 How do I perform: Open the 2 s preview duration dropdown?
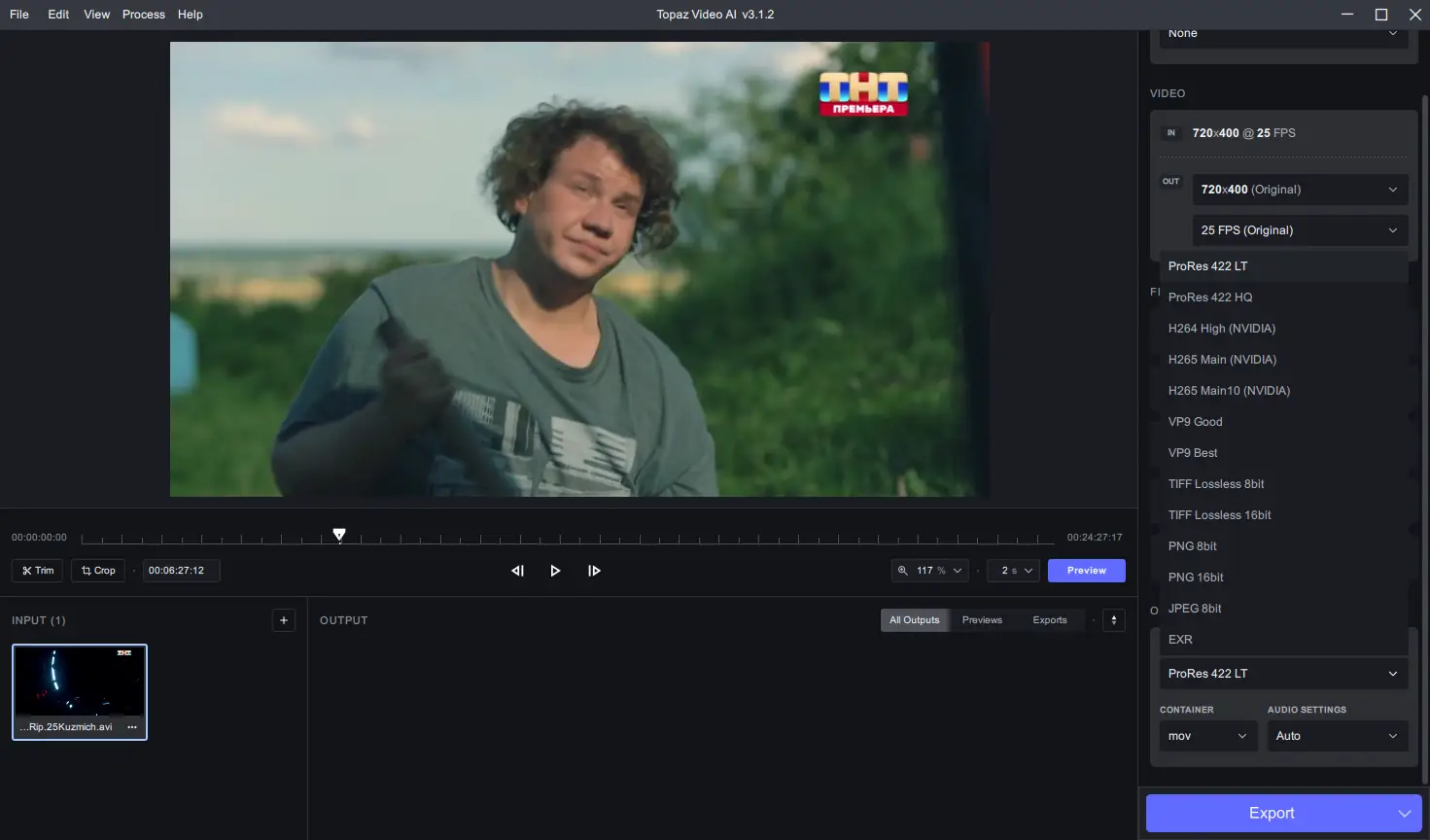(x=1014, y=571)
